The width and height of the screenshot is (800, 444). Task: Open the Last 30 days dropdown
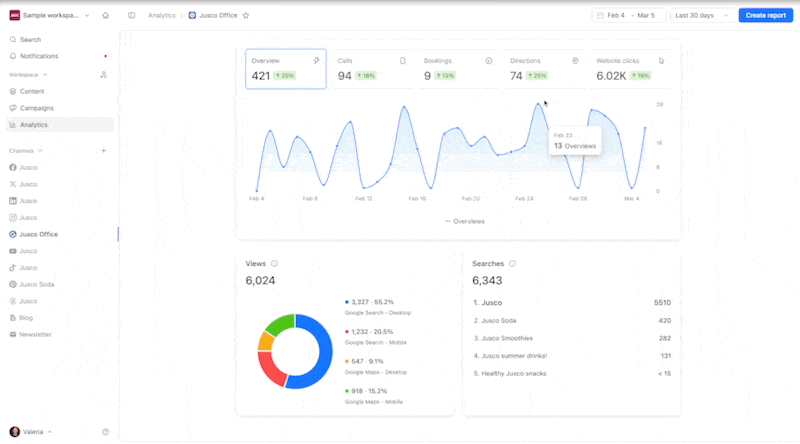701,16
